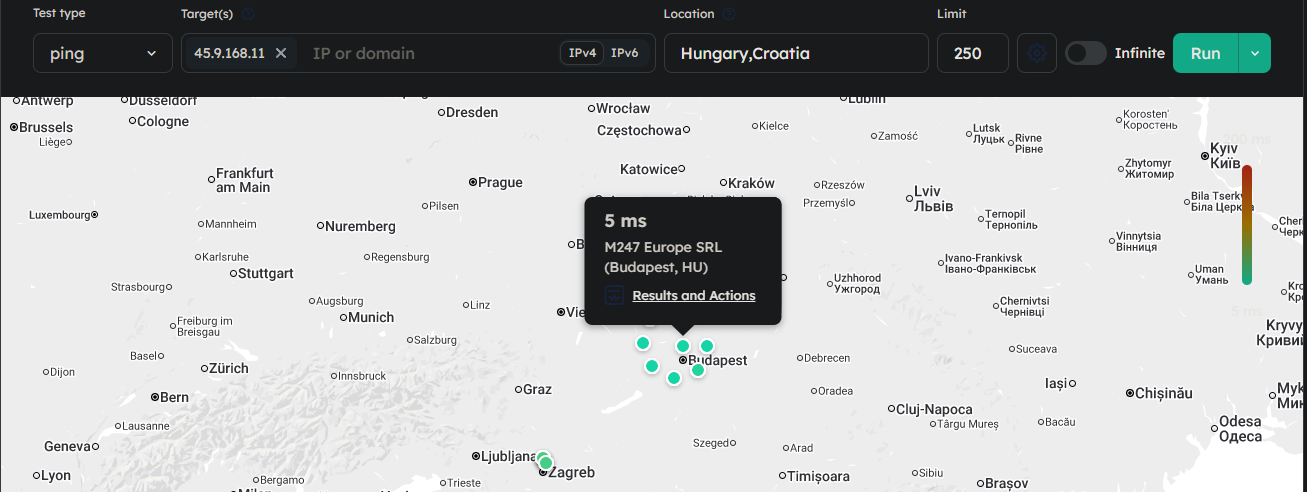The height and width of the screenshot is (492, 1307).
Task: Enable the Infinite toggle switch
Action: click(x=1086, y=53)
